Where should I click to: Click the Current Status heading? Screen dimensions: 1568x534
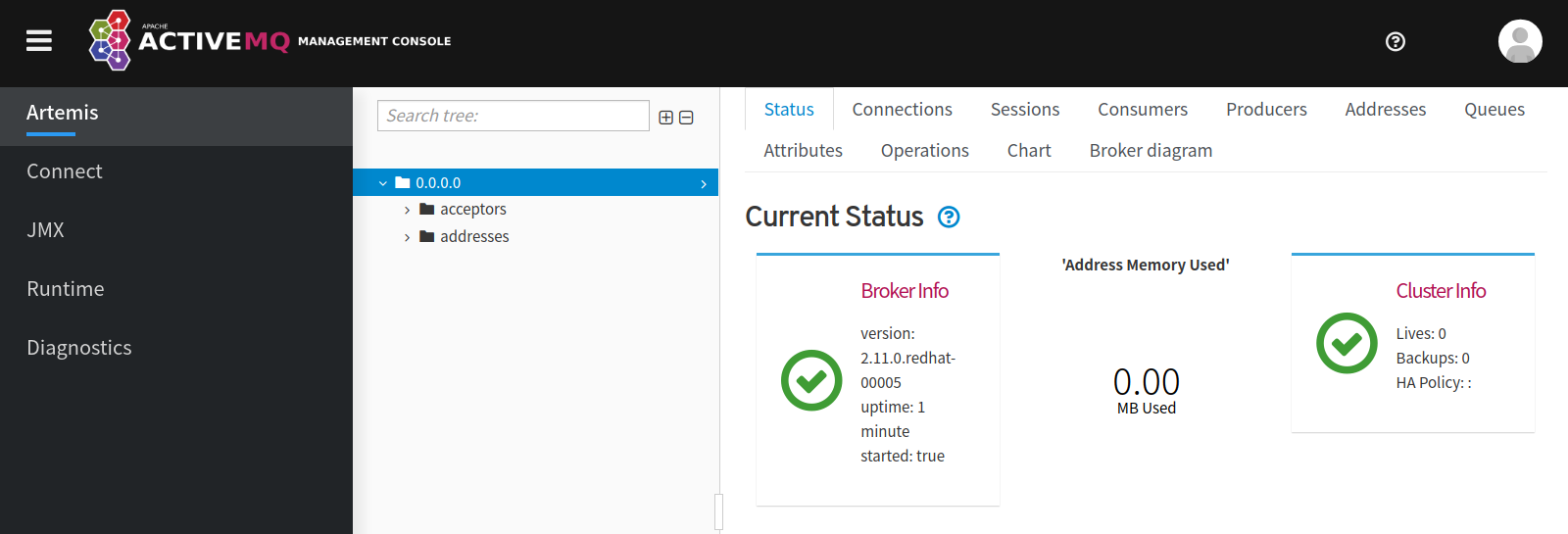tap(834, 217)
